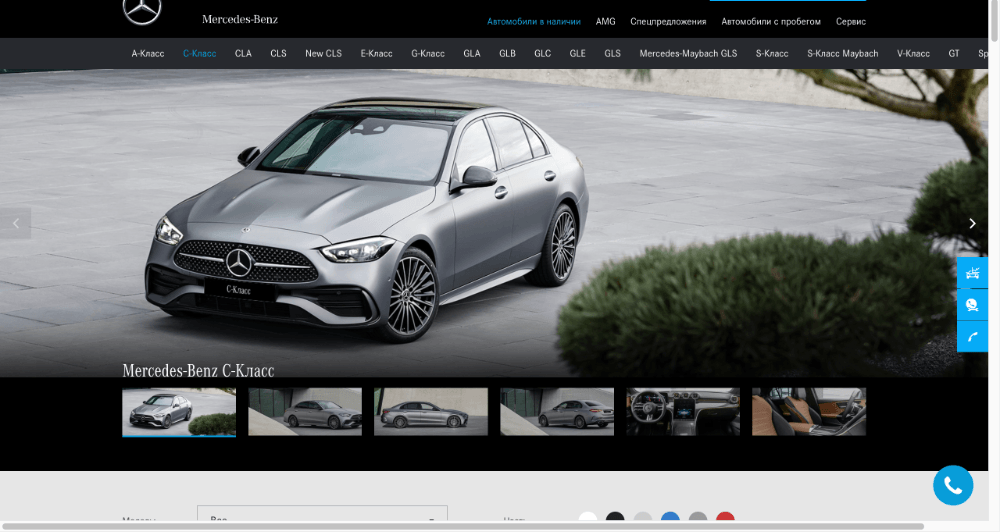Choose the E-Класс model
The height and width of the screenshot is (532, 1000).
coord(376,54)
